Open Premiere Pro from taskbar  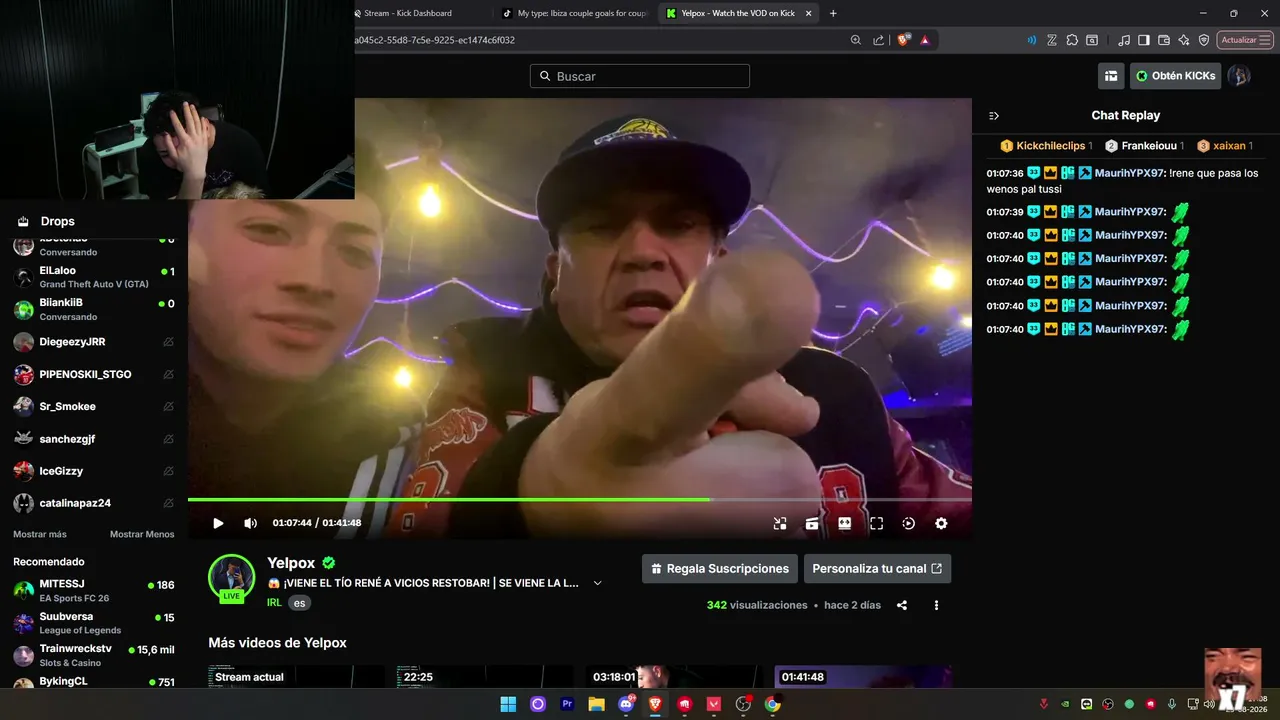[x=568, y=704]
